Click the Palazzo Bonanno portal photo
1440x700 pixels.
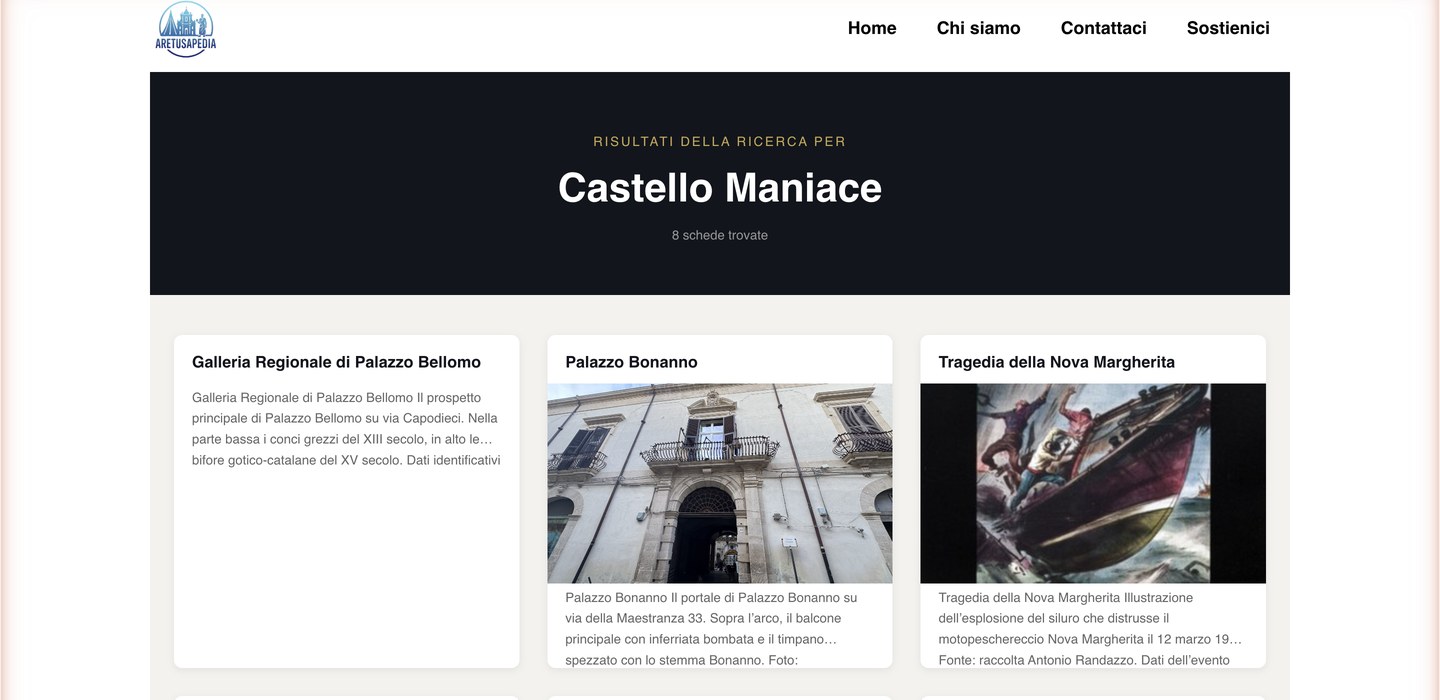coord(719,482)
